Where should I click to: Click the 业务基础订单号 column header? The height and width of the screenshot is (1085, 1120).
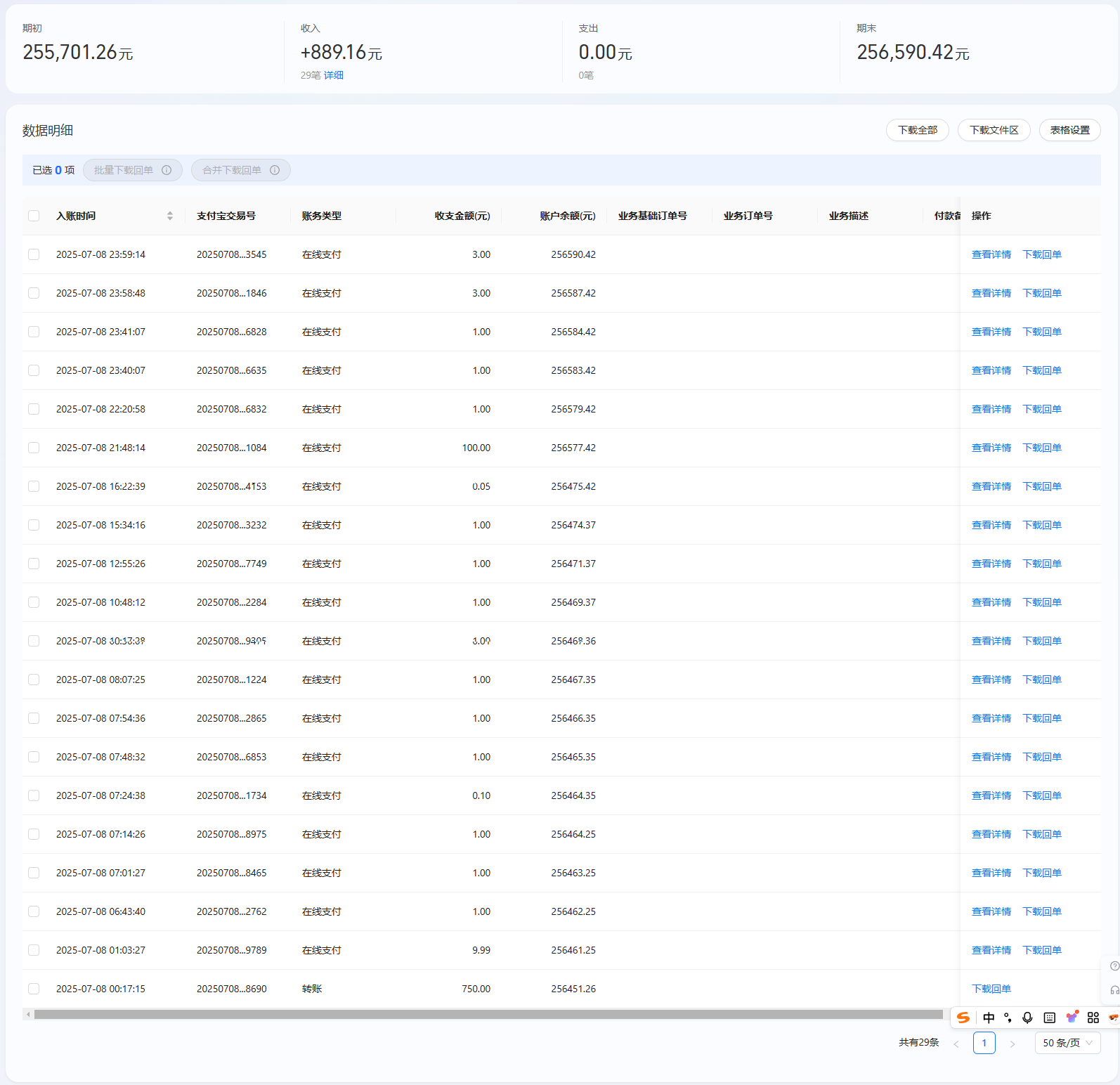[x=653, y=216]
